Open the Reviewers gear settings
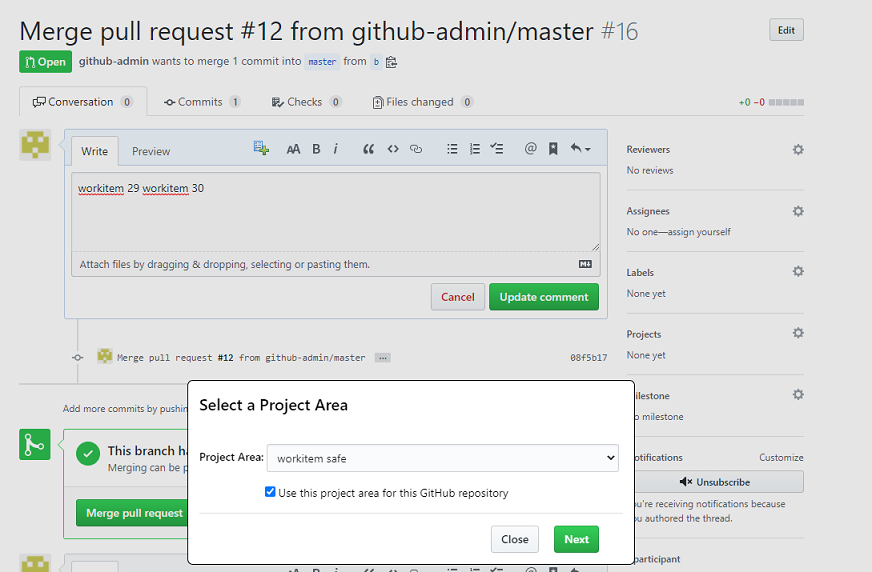 coord(798,150)
